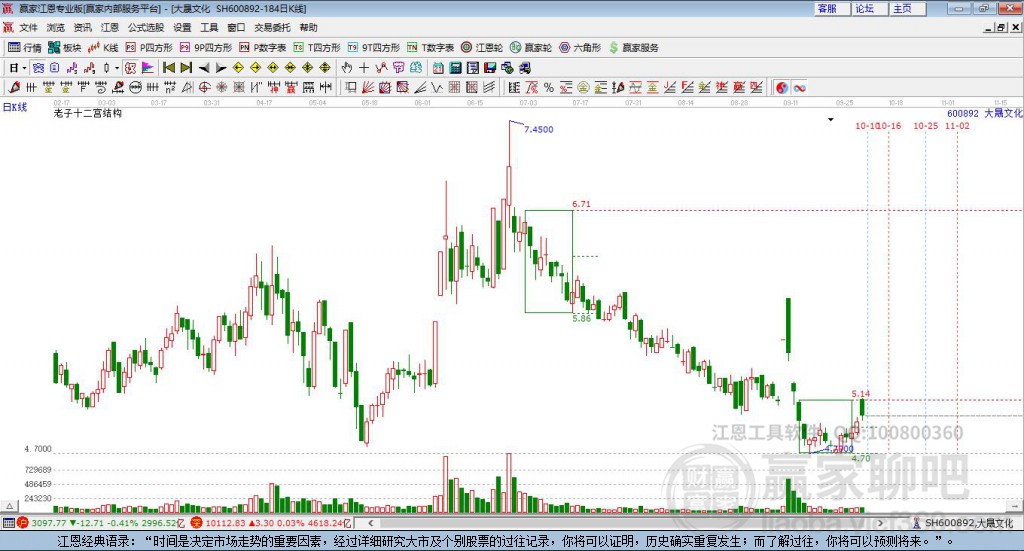Toggle the red chart-overlay button beside flag
The height and width of the screenshot is (551, 1024).
pyautogui.click(x=131, y=68)
